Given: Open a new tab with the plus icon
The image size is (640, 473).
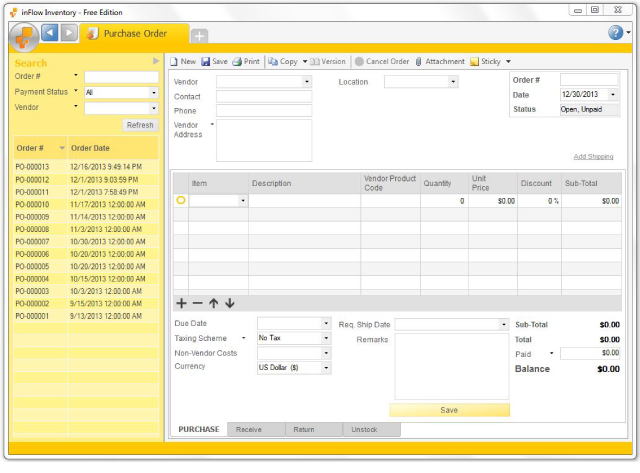Looking at the screenshot, I should (199, 36).
